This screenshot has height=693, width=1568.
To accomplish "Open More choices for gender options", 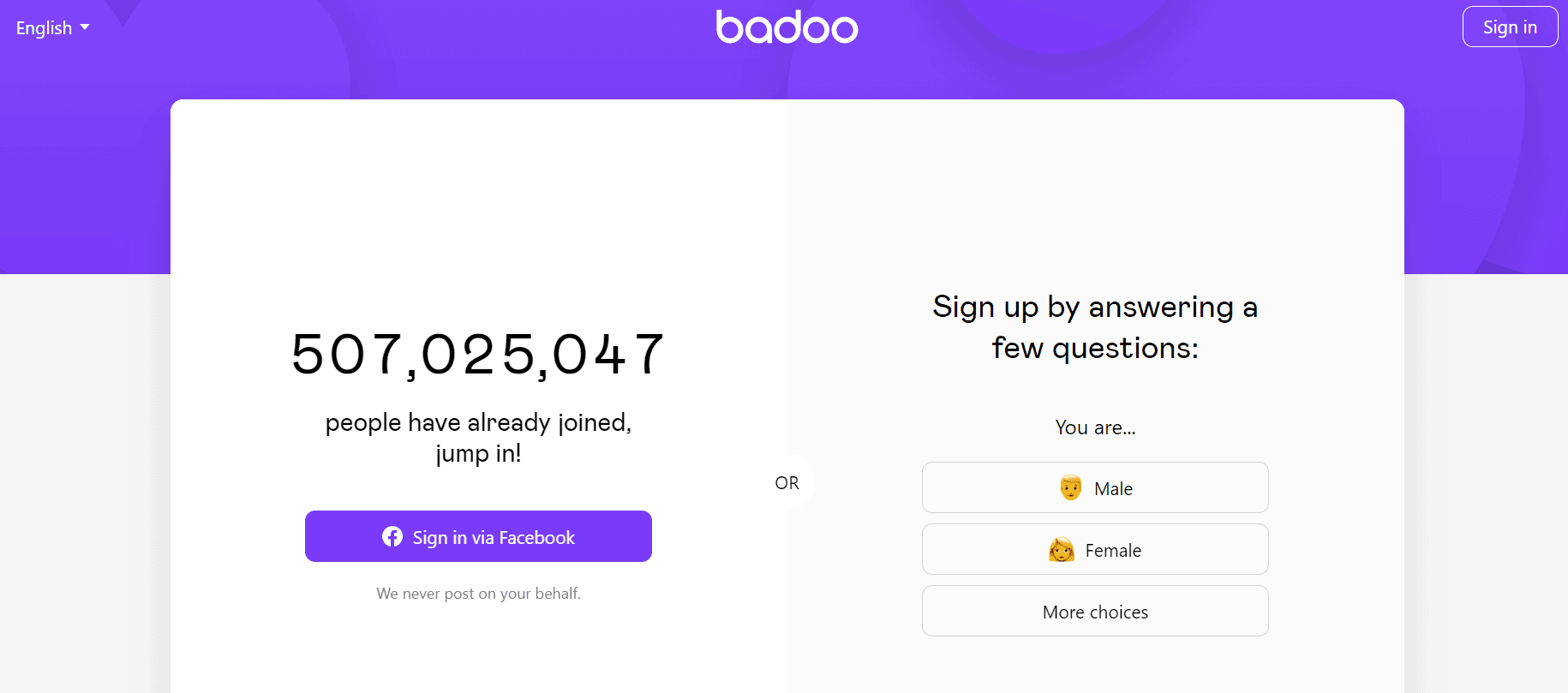I will coord(1095,611).
